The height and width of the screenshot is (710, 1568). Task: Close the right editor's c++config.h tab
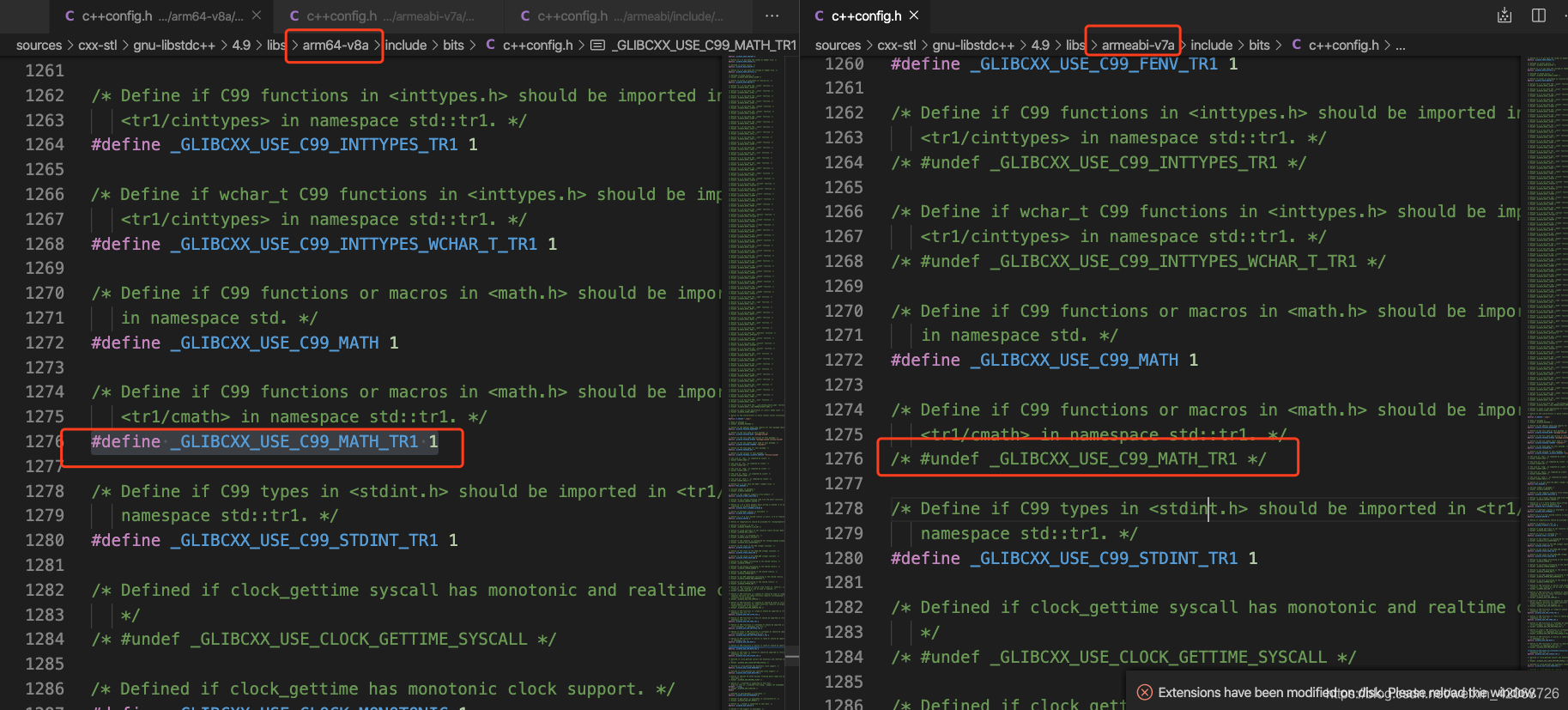point(914,15)
